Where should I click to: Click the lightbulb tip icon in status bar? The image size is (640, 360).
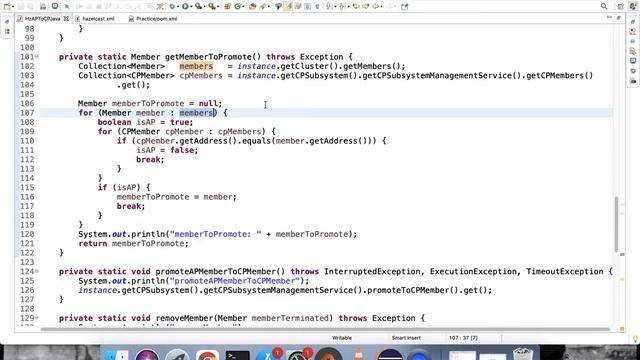tap(636, 338)
